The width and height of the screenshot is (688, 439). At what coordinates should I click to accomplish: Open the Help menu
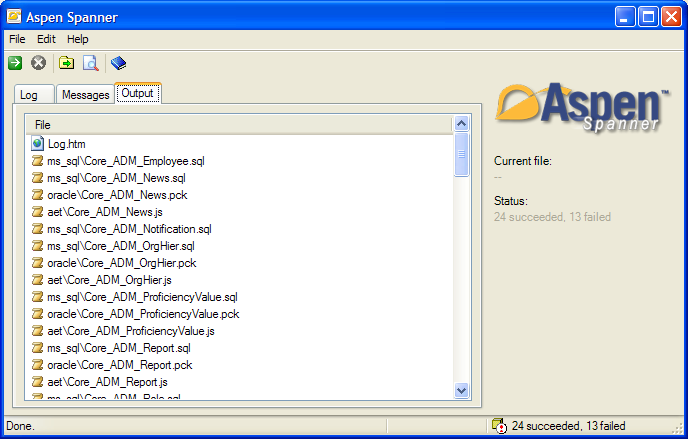click(x=78, y=39)
